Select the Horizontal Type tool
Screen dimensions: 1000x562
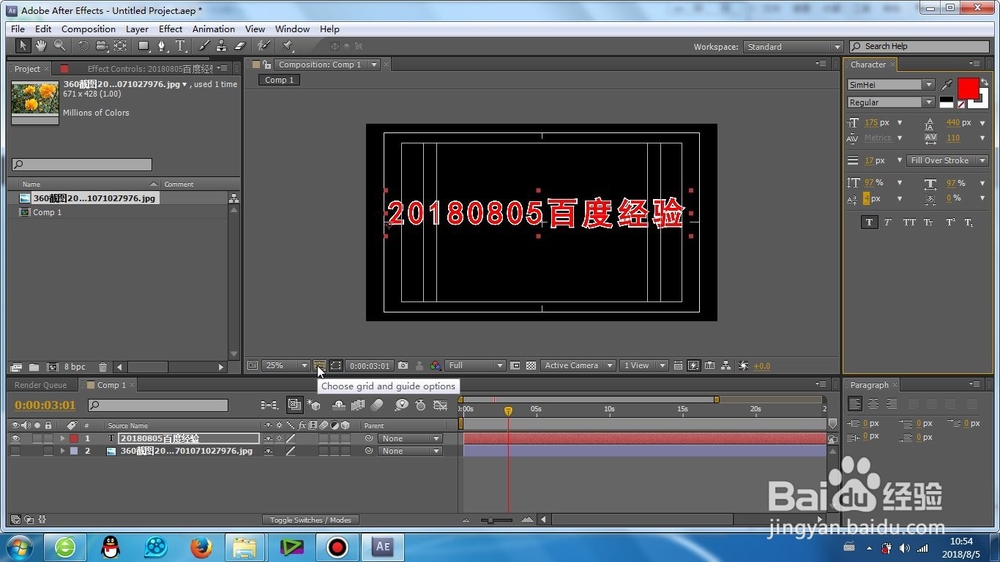coord(180,46)
